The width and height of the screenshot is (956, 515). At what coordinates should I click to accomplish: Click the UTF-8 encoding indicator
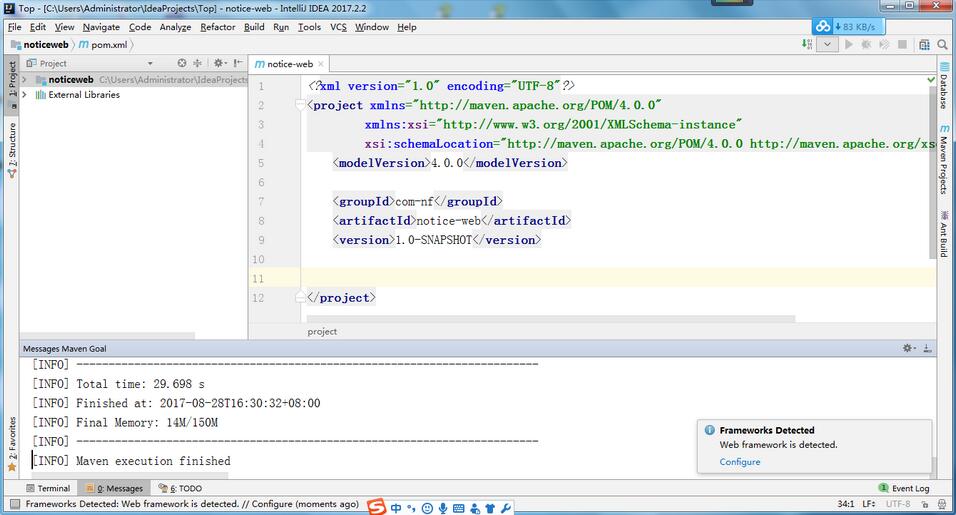[898, 504]
